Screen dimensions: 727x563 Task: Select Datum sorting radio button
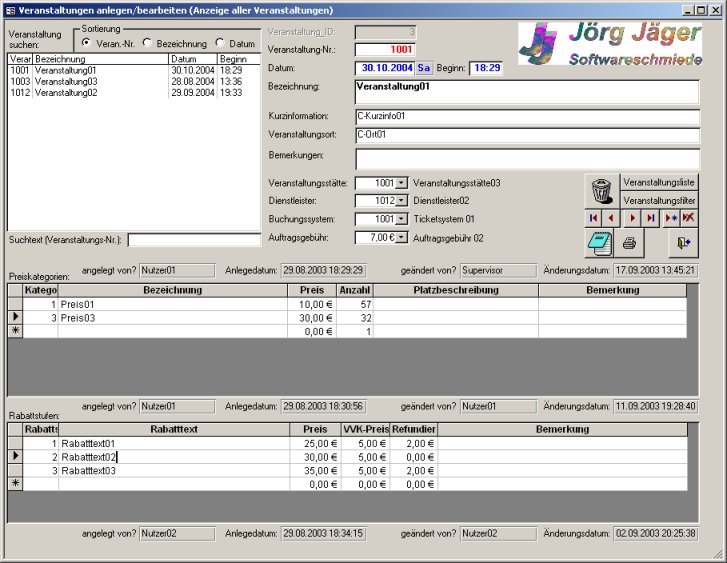click(220, 43)
